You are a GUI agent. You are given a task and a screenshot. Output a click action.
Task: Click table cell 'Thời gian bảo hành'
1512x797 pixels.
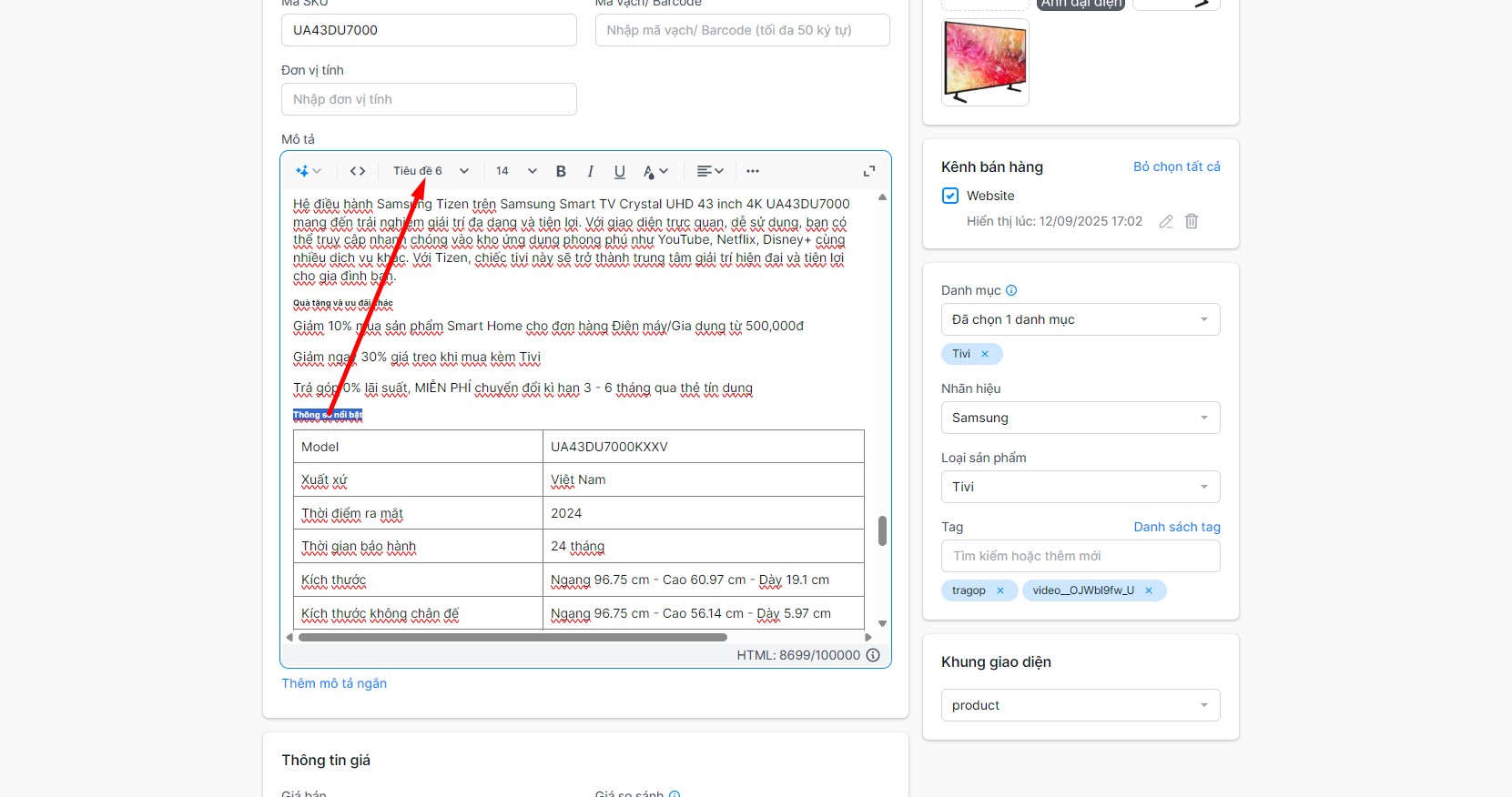click(418, 547)
